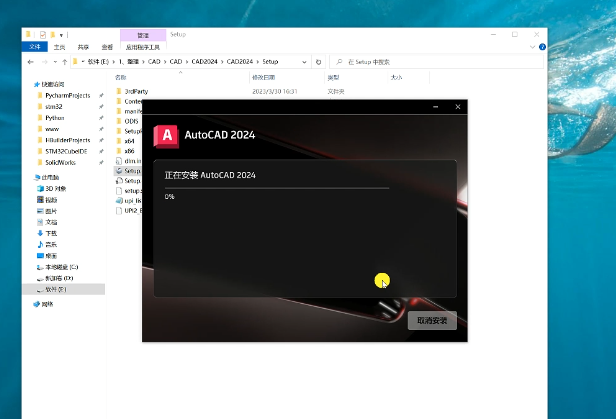Click inside the Setup search box
The image size is (616, 419).
(436, 62)
